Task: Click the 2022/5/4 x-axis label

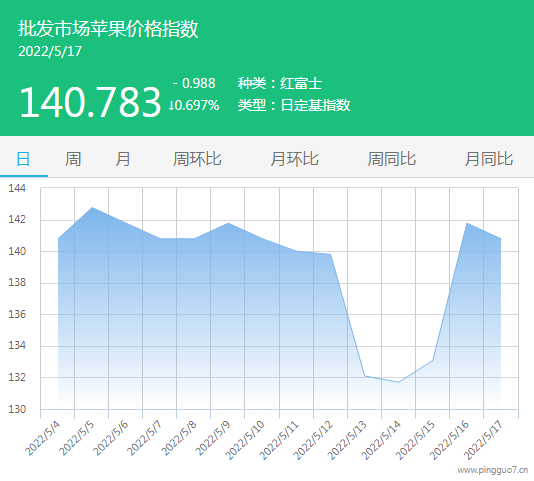Action: (x=43, y=438)
